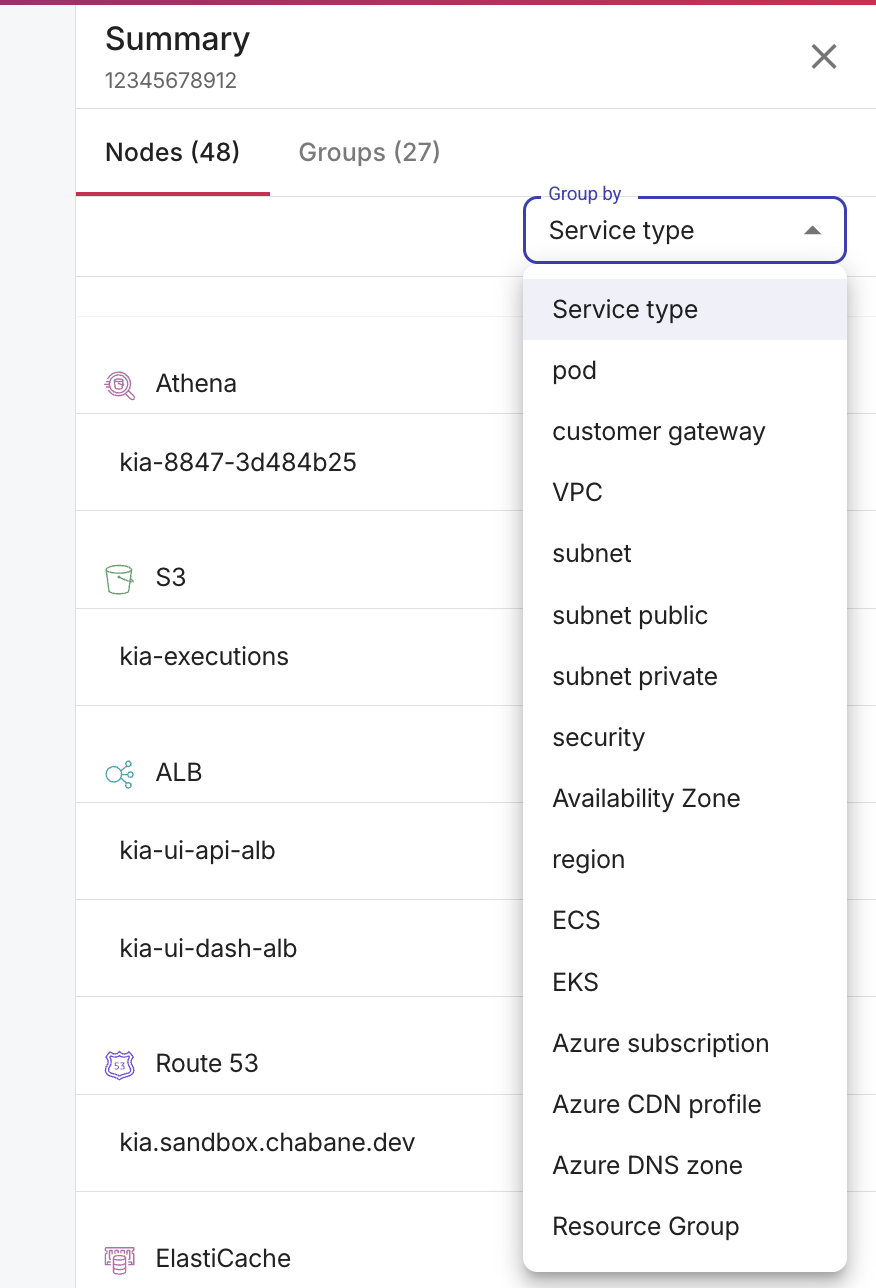876x1288 pixels.
Task: Click the Route 53 shield icon
Action: point(120,1064)
